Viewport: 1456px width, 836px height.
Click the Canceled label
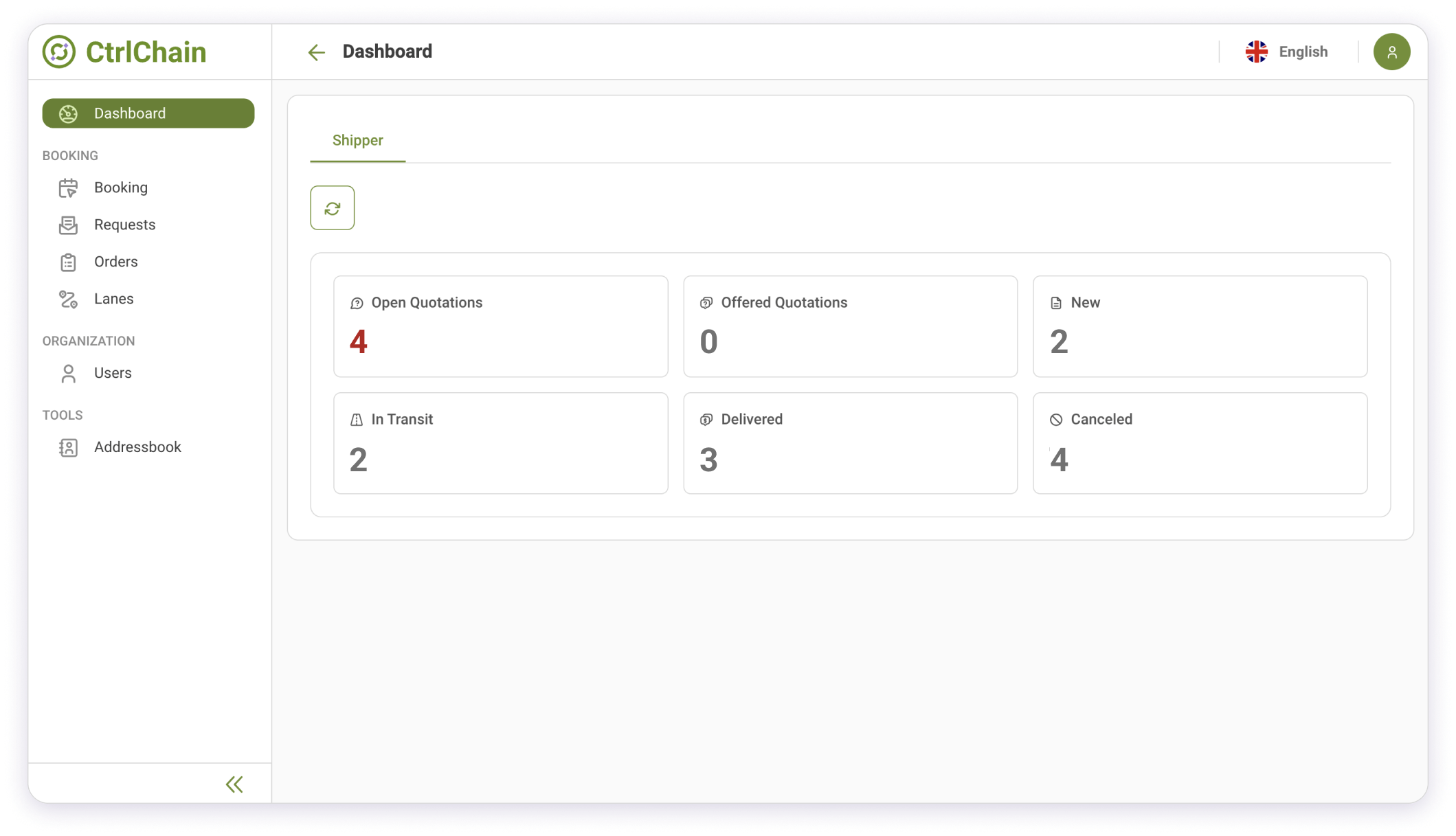(x=1101, y=420)
